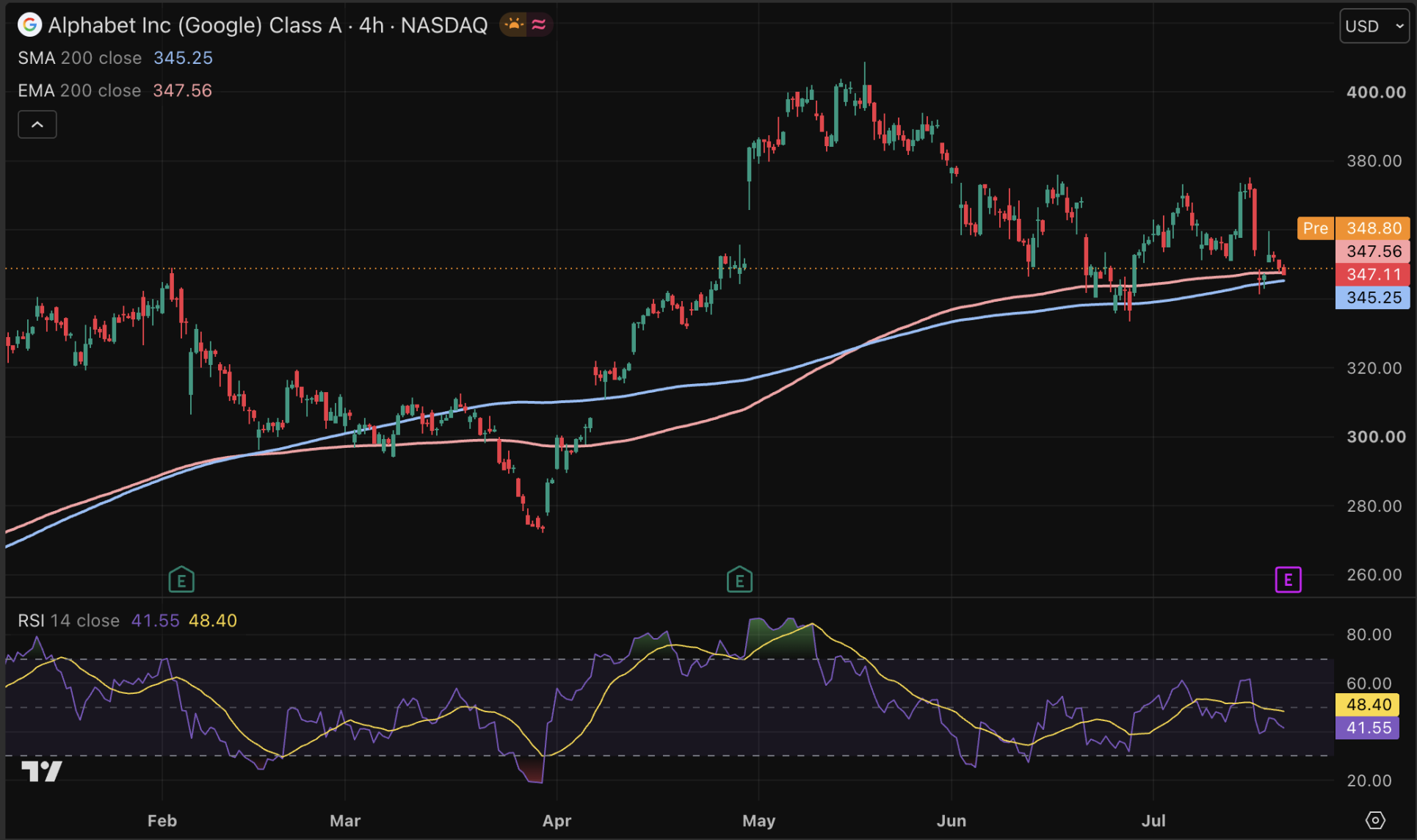Click the orange Pre label on price axis
1417x840 pixels.
coord(1316,228)
